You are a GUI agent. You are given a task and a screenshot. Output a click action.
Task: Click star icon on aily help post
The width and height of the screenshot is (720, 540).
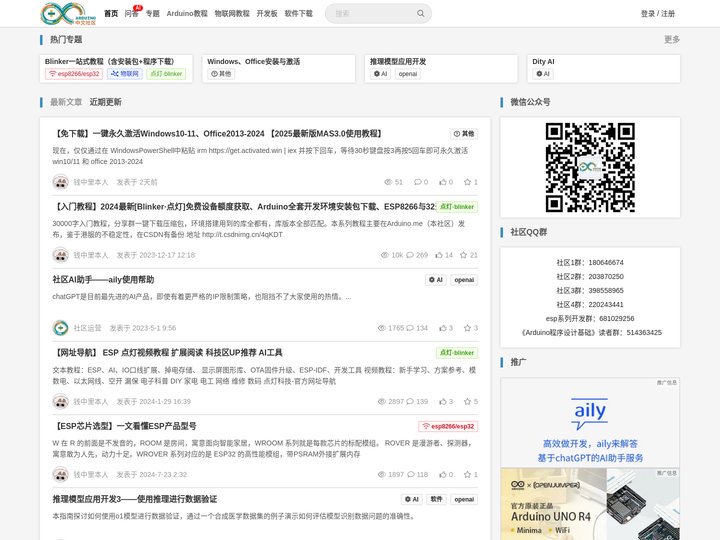point(467,328)
